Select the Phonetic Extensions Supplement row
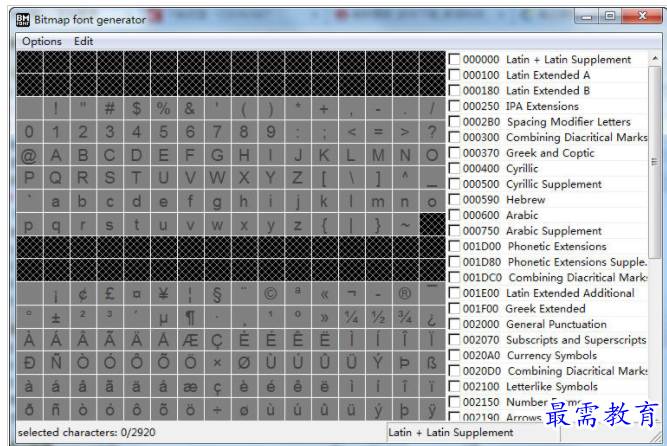Screen dimensions: 667x446 (547, 262)
